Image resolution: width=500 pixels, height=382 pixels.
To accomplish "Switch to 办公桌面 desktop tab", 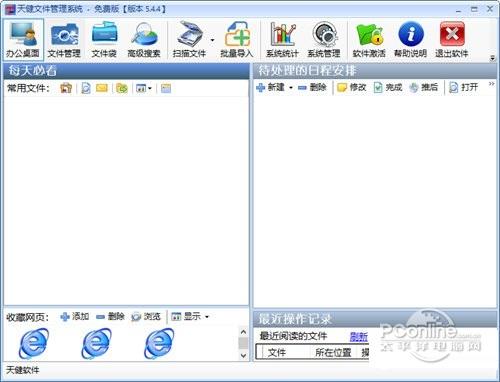I will click(23, 39).
